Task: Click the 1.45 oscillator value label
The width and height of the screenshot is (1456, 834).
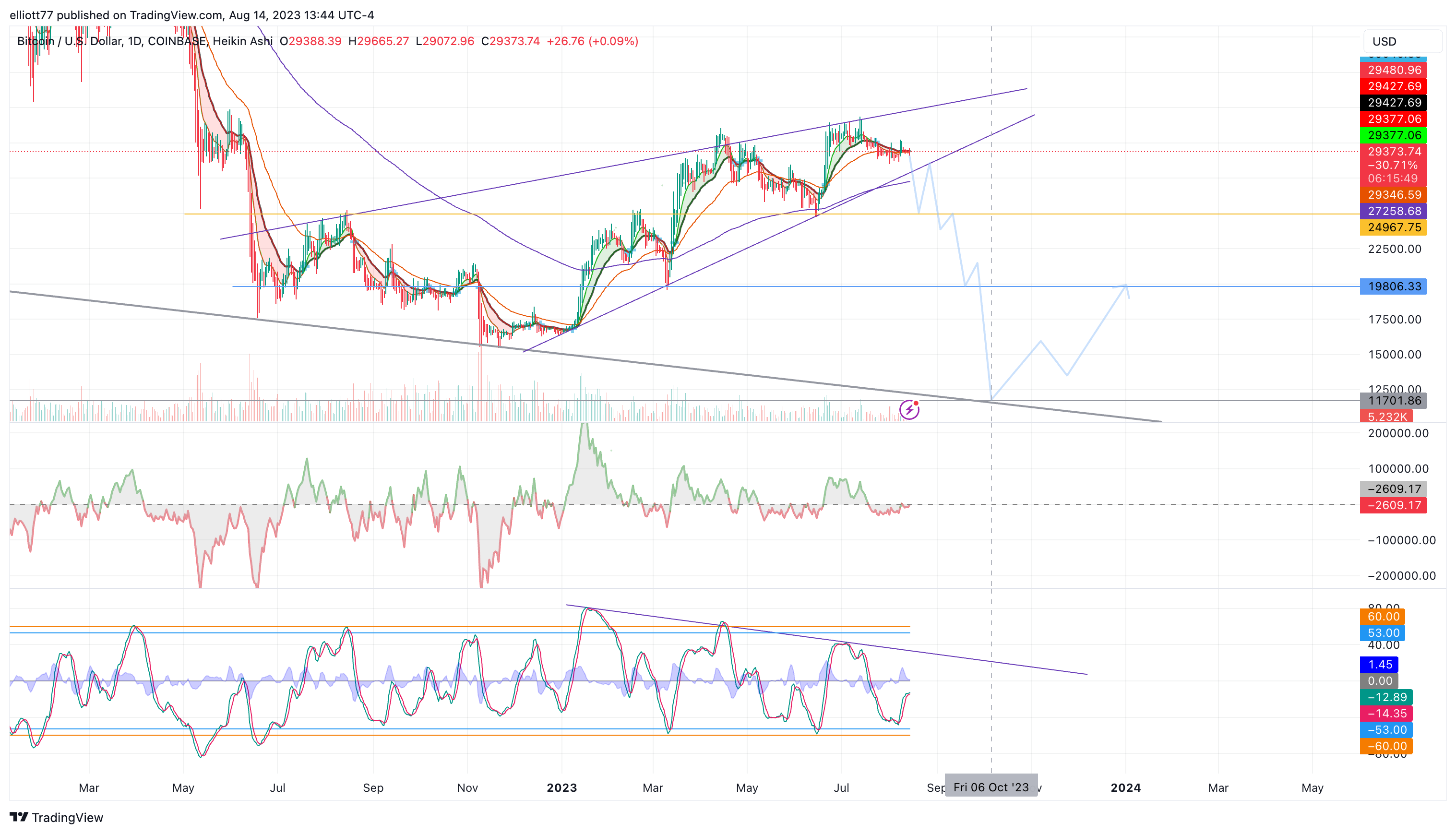Action: point(1379,665)
